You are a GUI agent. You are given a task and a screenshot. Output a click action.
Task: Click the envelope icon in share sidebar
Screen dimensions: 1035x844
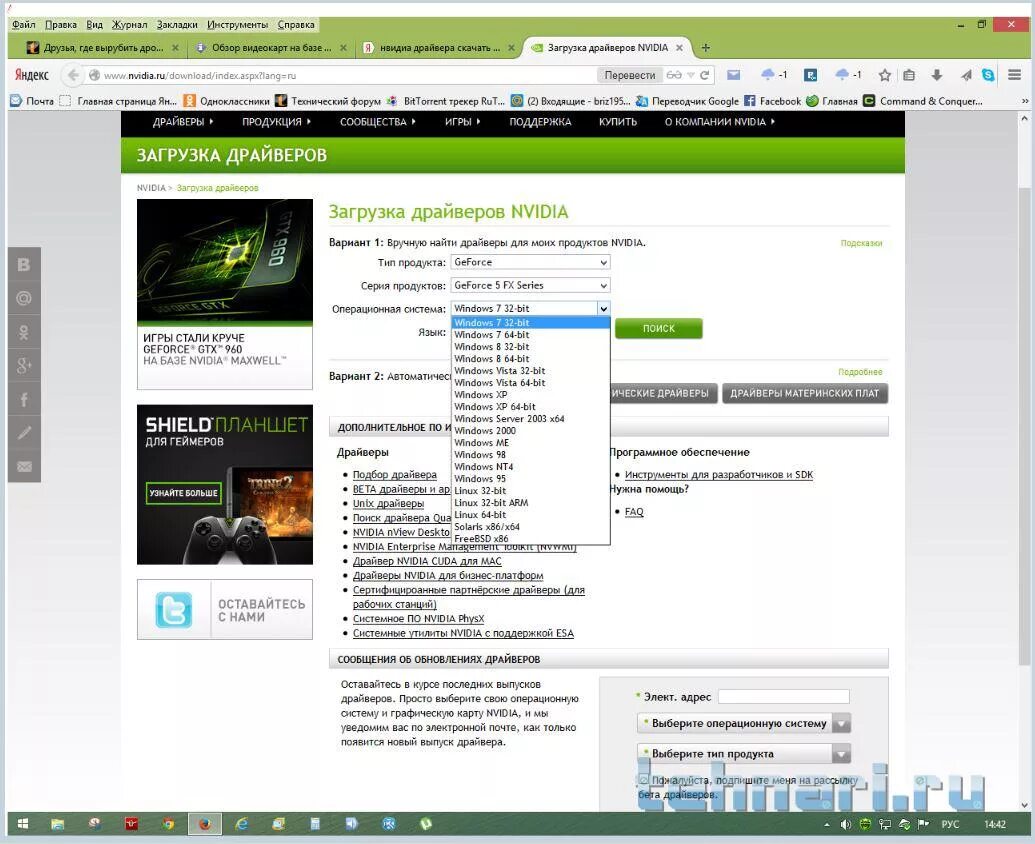tap(24, 467)
